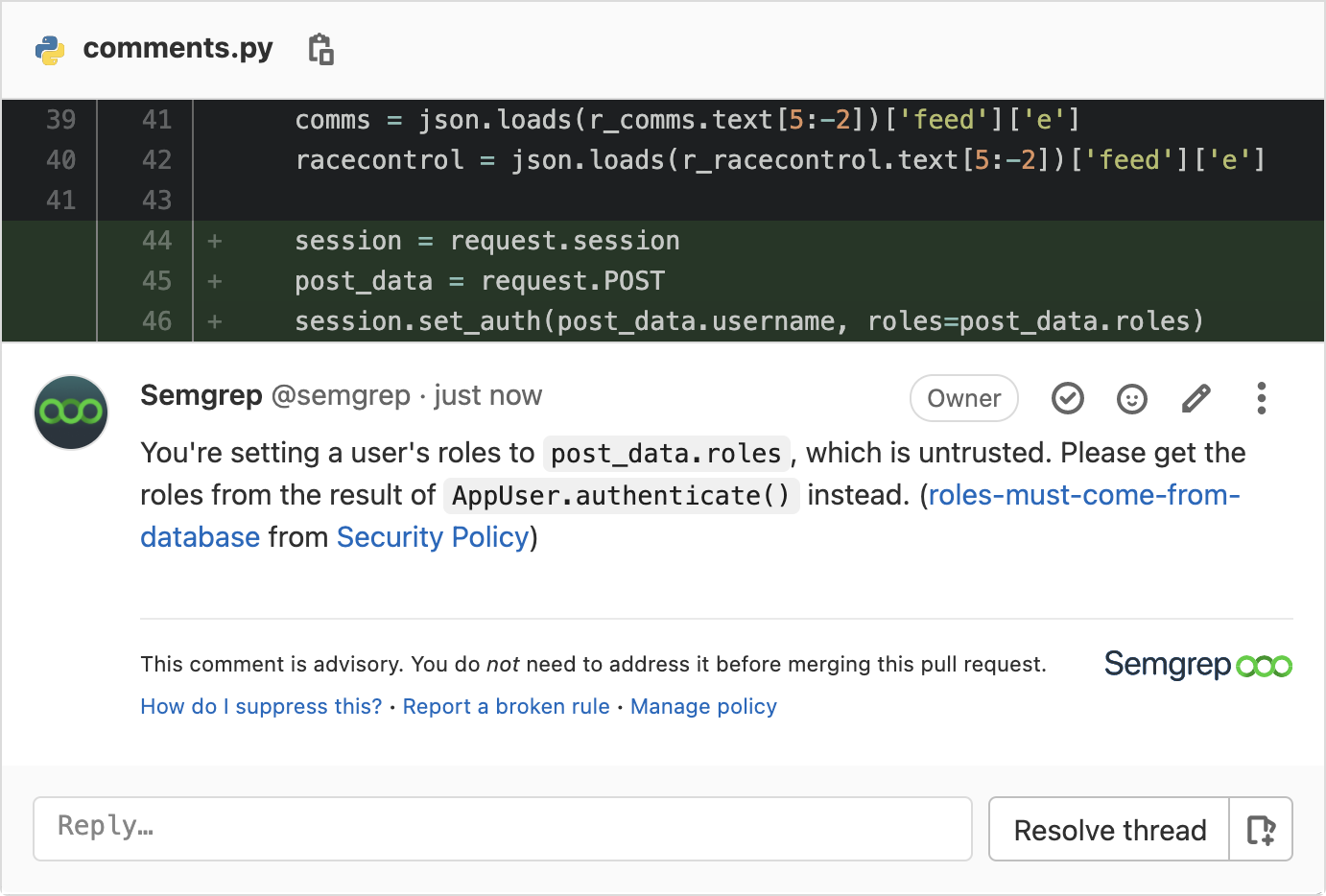Click the 'How do I suppress this?' link

tap(260, 706)
